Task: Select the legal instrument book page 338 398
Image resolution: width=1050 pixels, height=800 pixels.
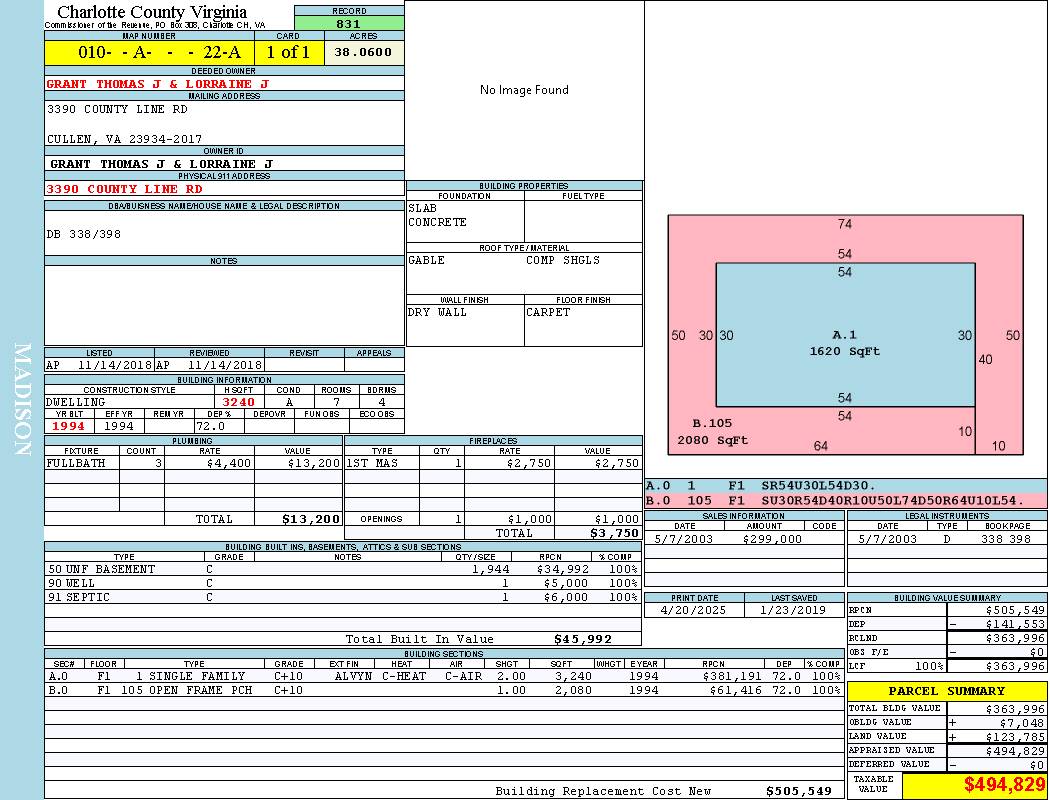Action: pyautogui.click(x=1005, y=539)
